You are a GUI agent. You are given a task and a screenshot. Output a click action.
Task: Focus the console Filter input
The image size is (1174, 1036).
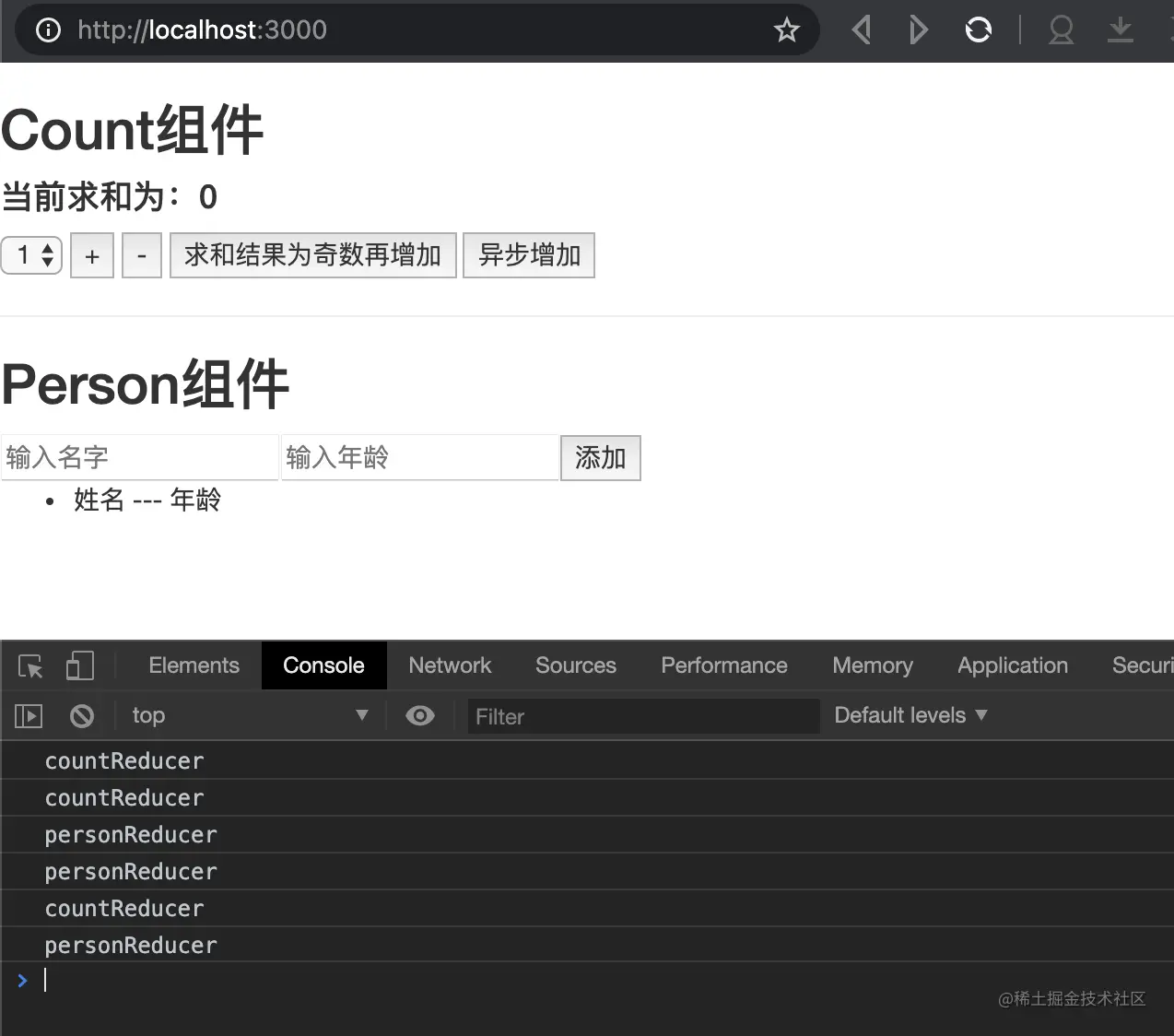pos(643,716)
